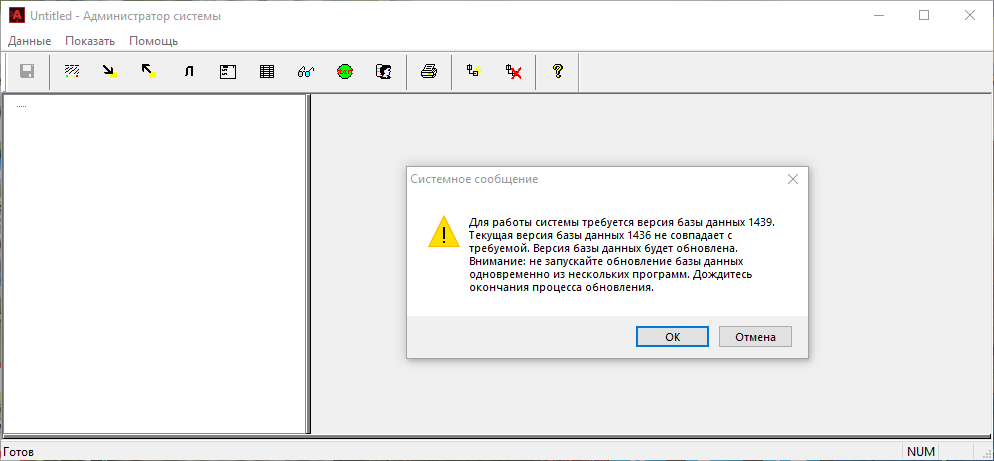
Task: Open the Помощь menu
Action: (153, 41)
